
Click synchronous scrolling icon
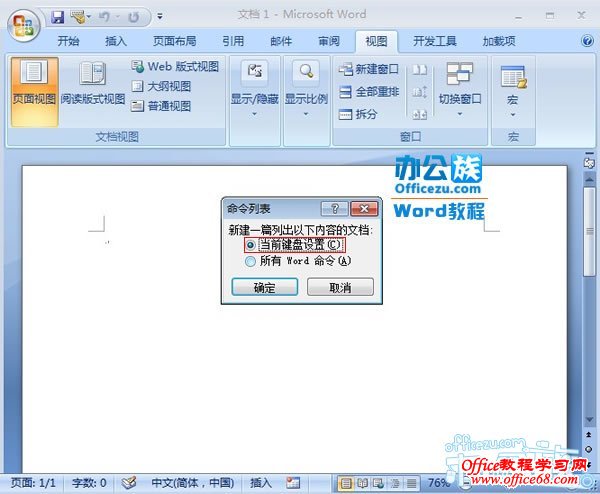419,92
